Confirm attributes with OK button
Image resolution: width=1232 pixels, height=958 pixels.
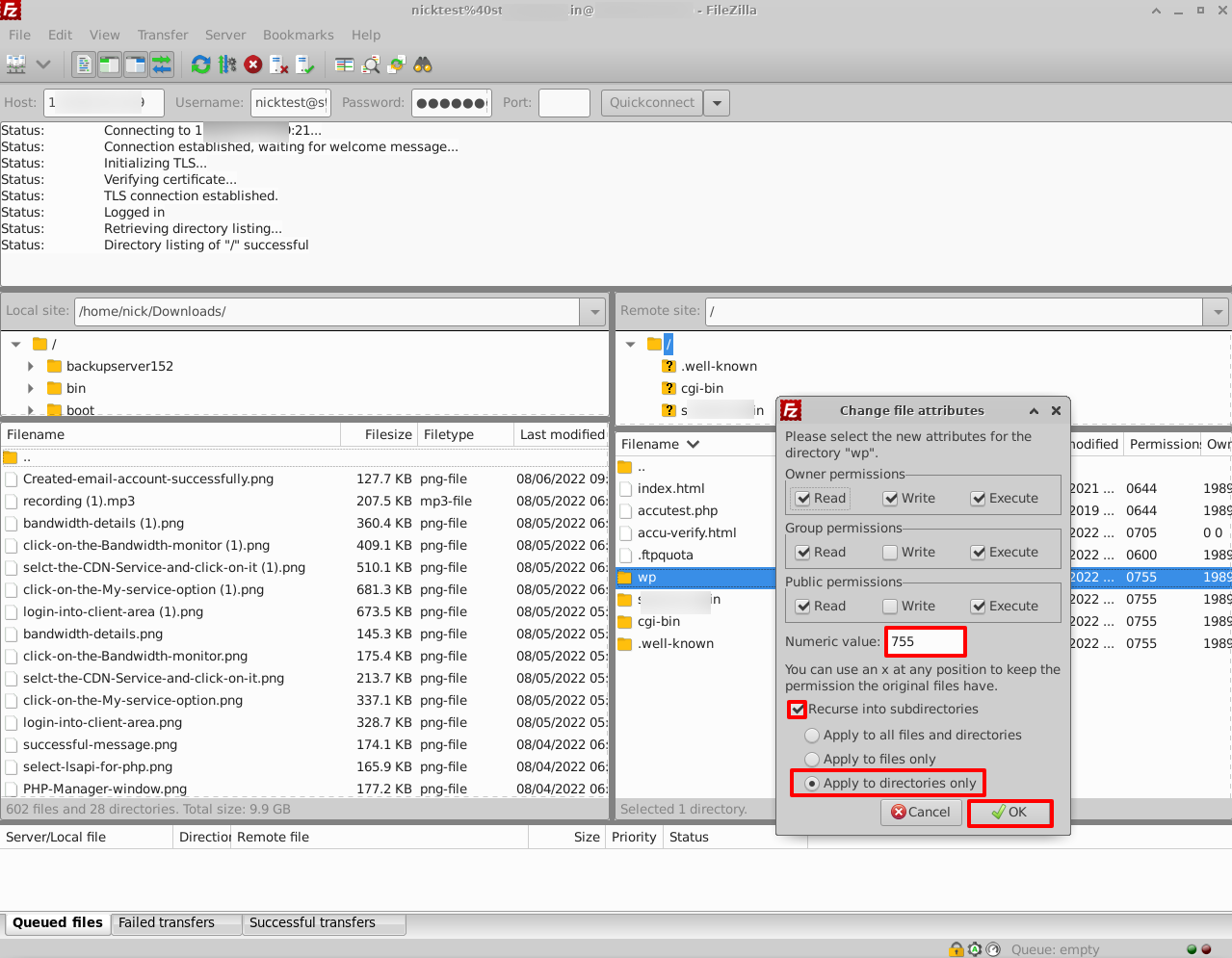[x=1009, y=813]
